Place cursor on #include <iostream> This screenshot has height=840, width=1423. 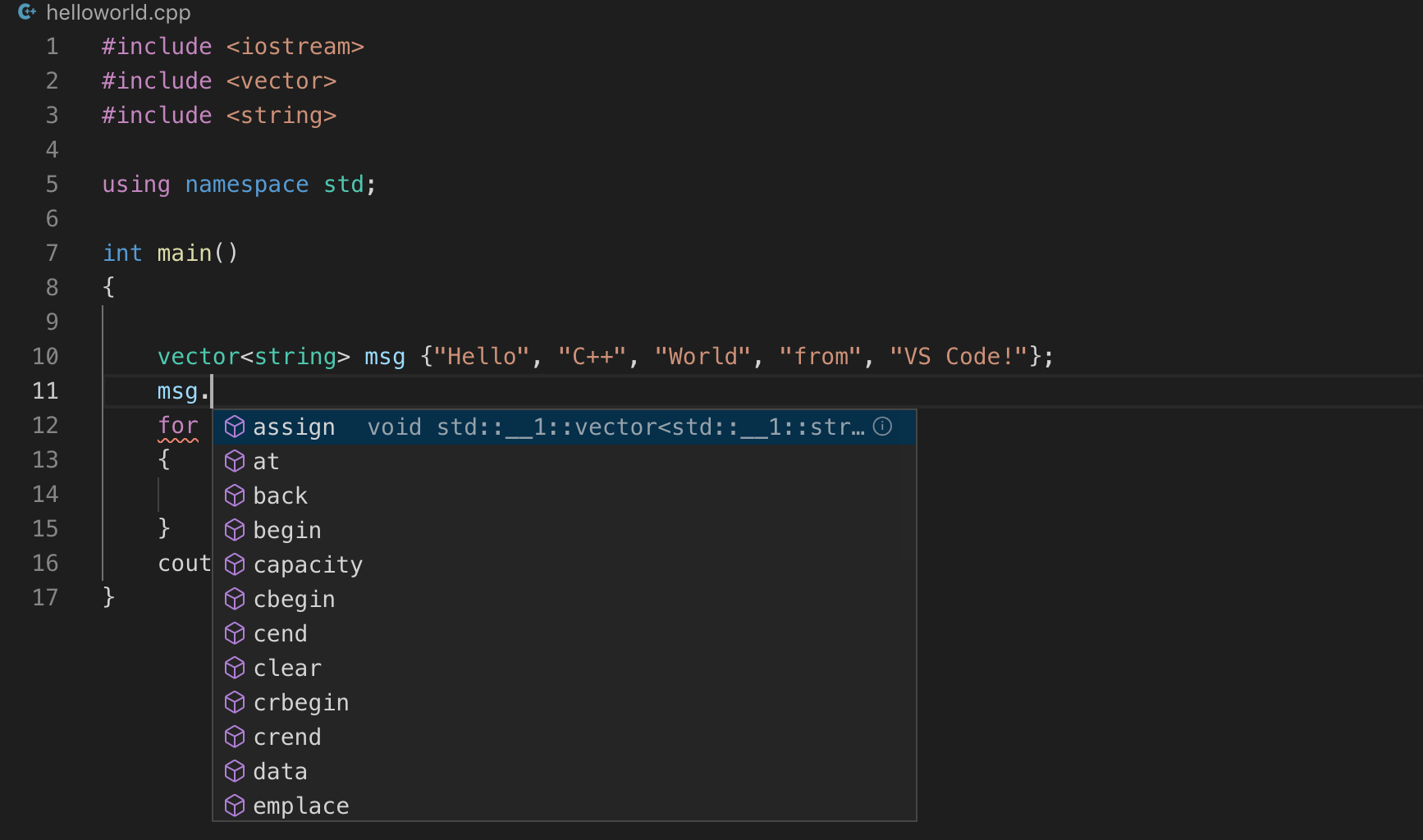(x=233, y=46)
